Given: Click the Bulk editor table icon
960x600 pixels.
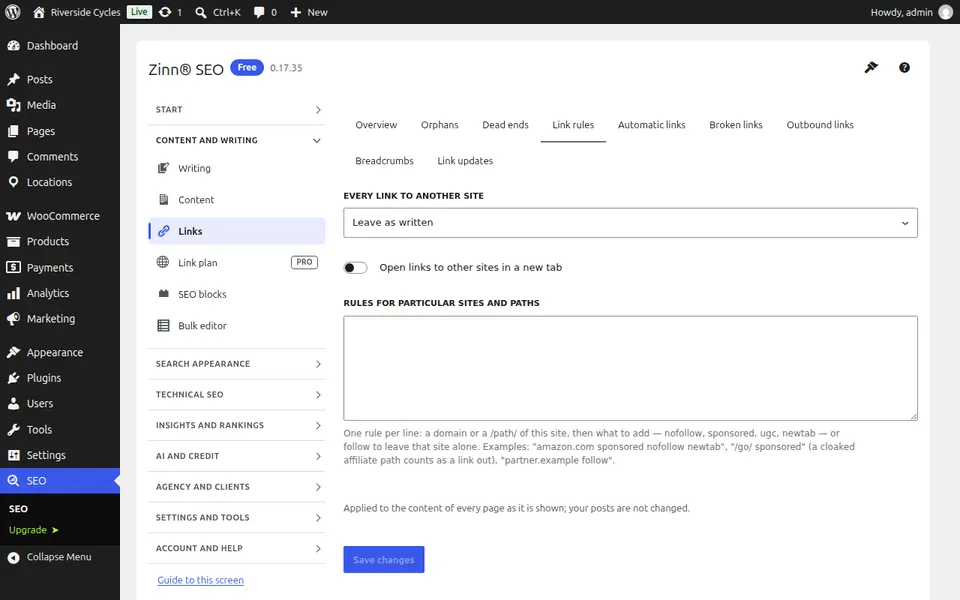Looking at the screenshot, I should (x=163, y=325).
